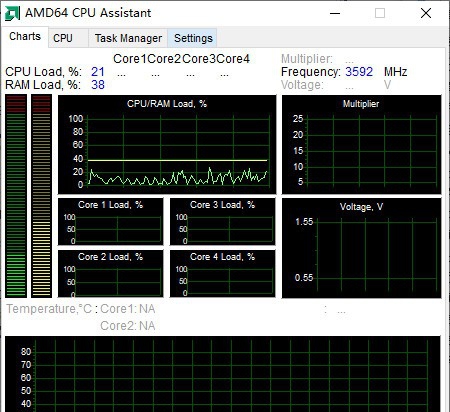
Task: Click the 'Frequency:' label
Action: 311,72
